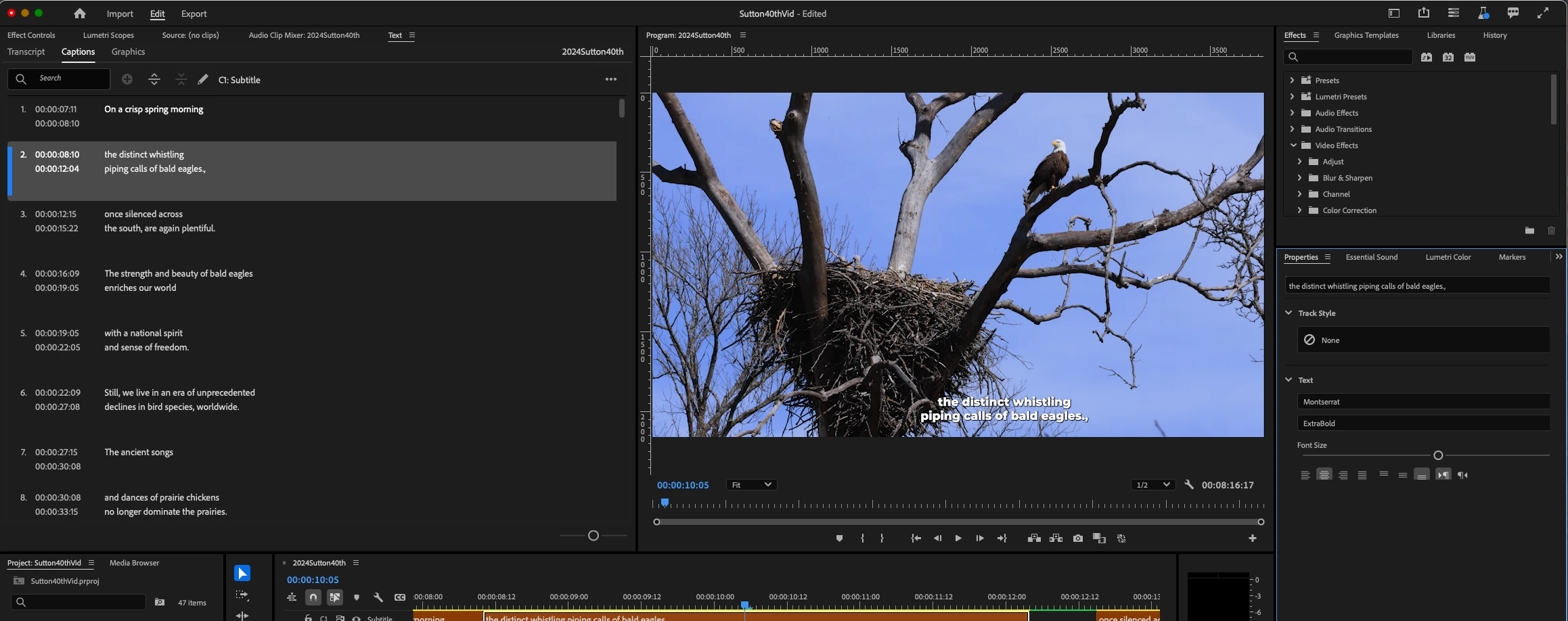Select the Selection tool arrow
This screenshot has width=1568, height=621.
pyautogui.click(x=242, y=574)
